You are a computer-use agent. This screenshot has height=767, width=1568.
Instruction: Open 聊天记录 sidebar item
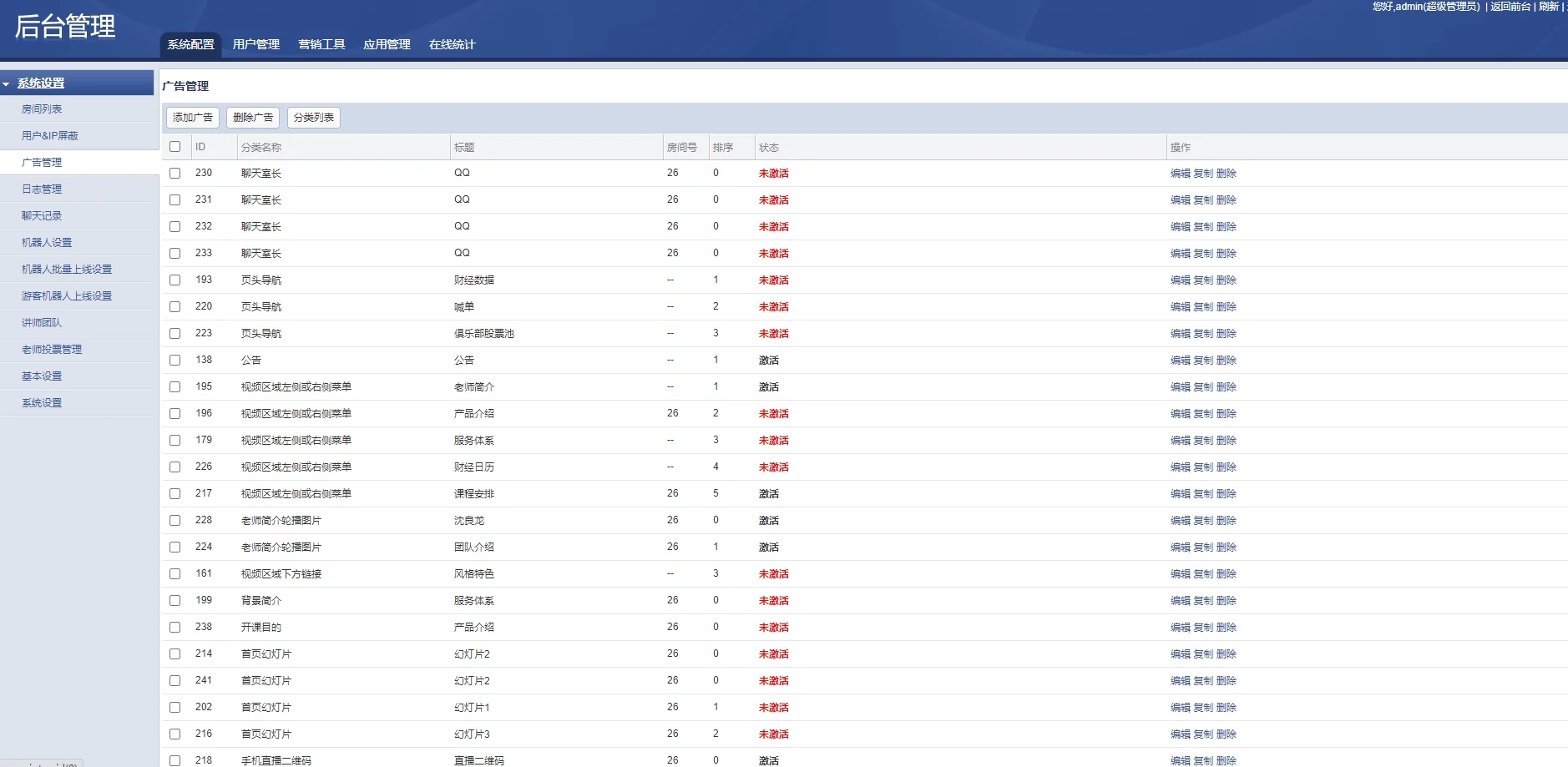(42, 216)
